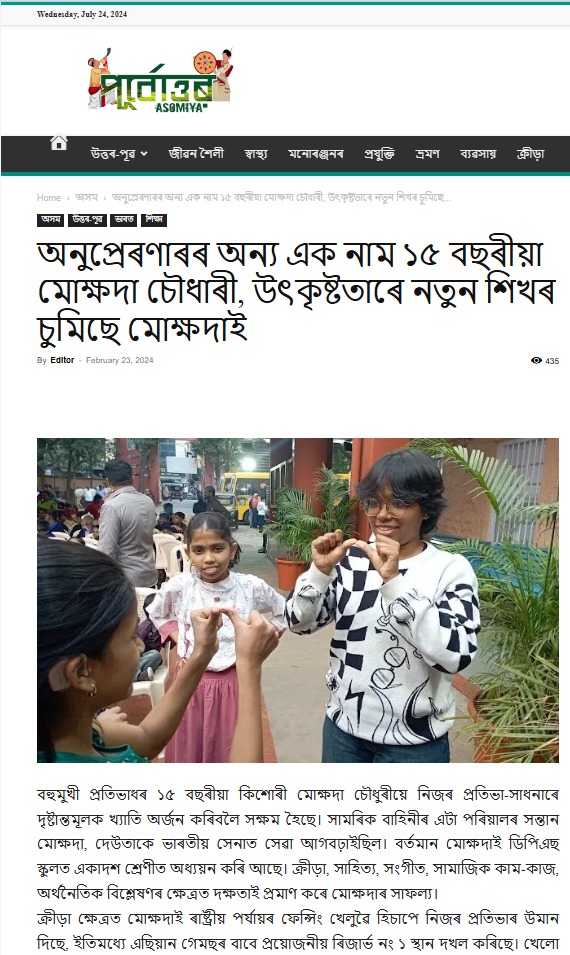Click the অসম category tag

[51, 220]
